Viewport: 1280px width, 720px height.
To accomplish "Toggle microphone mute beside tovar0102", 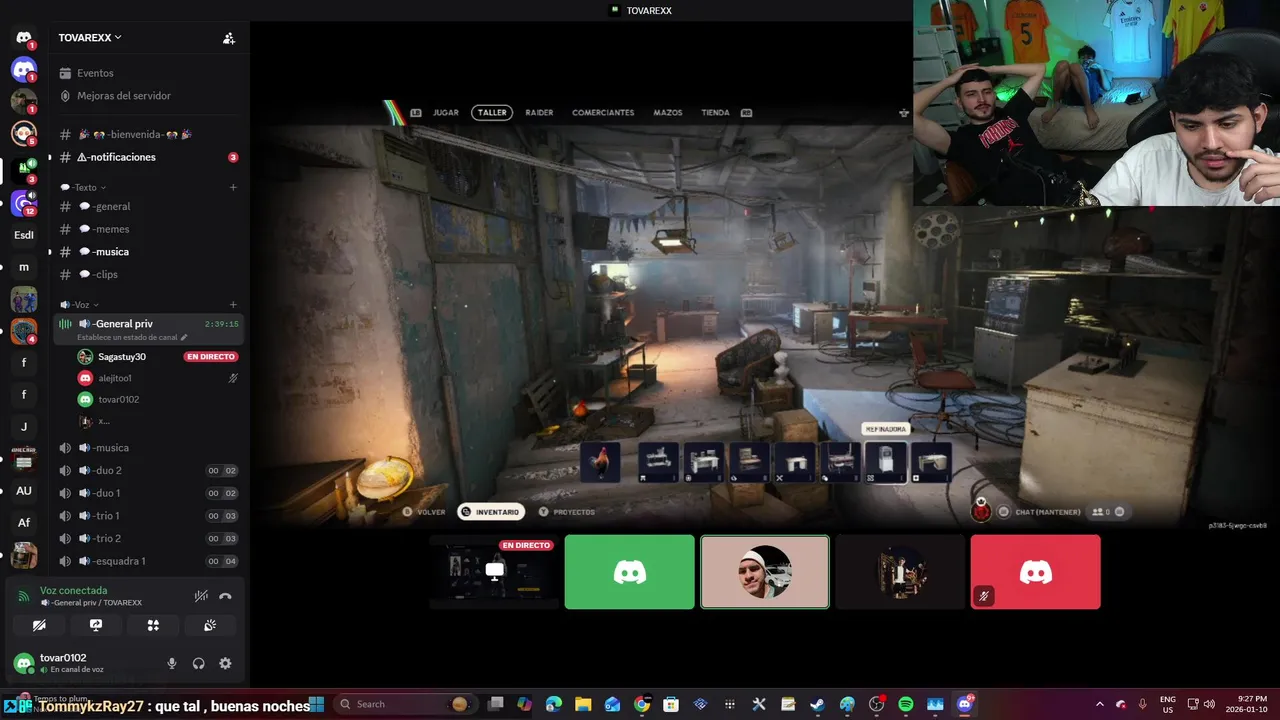I will click(172, 663).
